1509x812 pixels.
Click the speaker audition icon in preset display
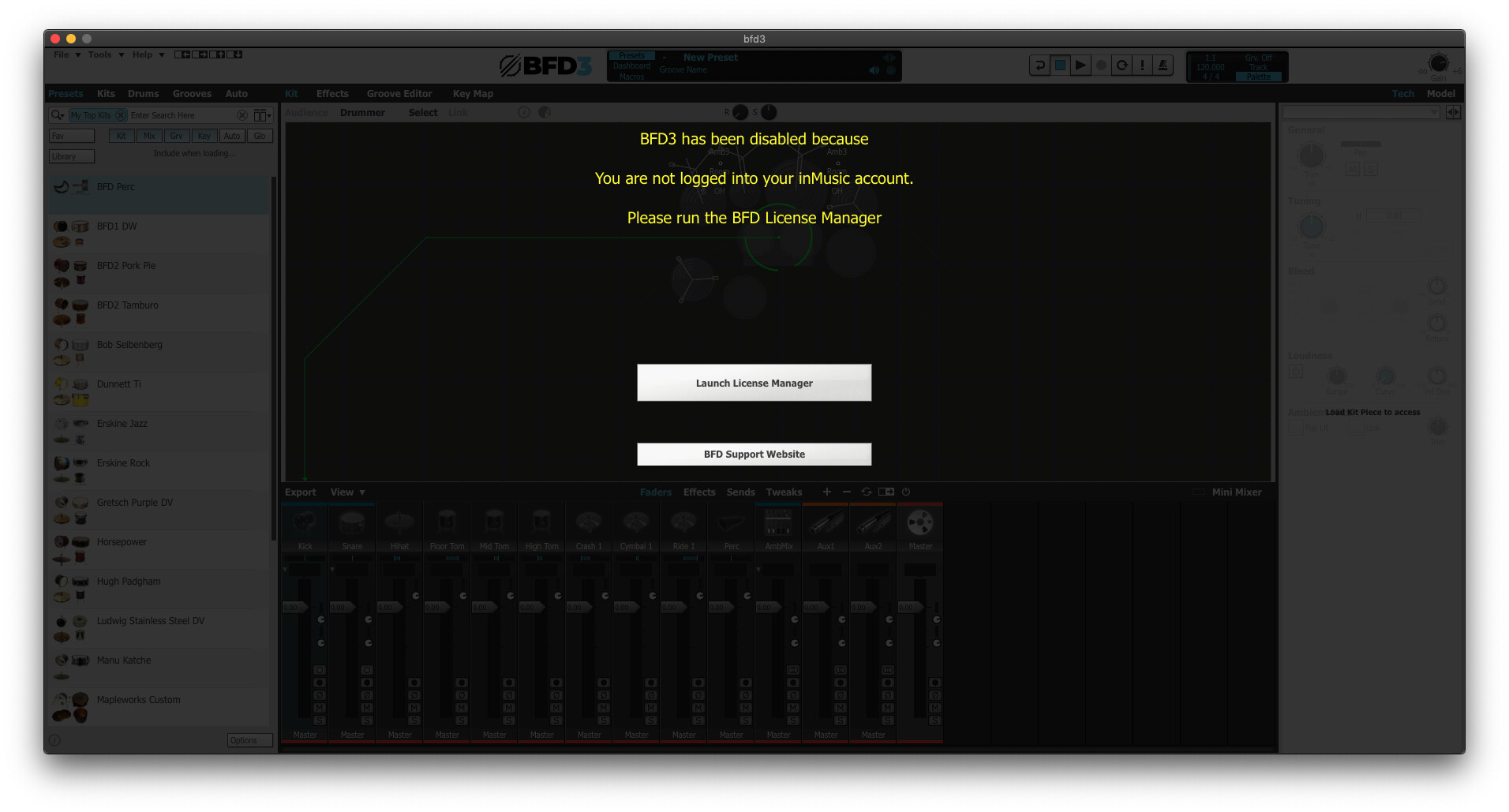(x=874, y=70)
